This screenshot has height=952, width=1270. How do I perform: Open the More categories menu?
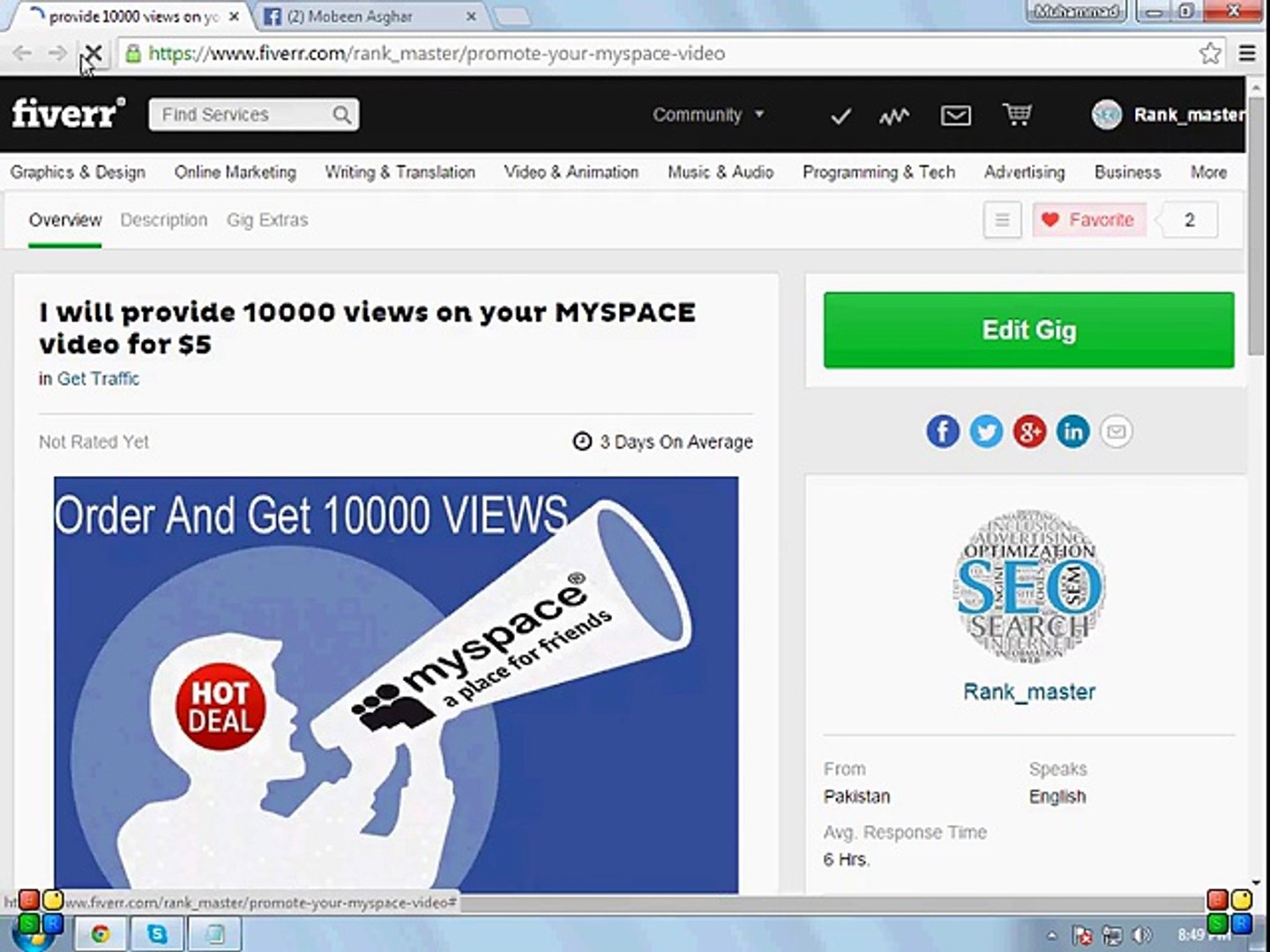pyautogui.click(x=1208, y=172)
